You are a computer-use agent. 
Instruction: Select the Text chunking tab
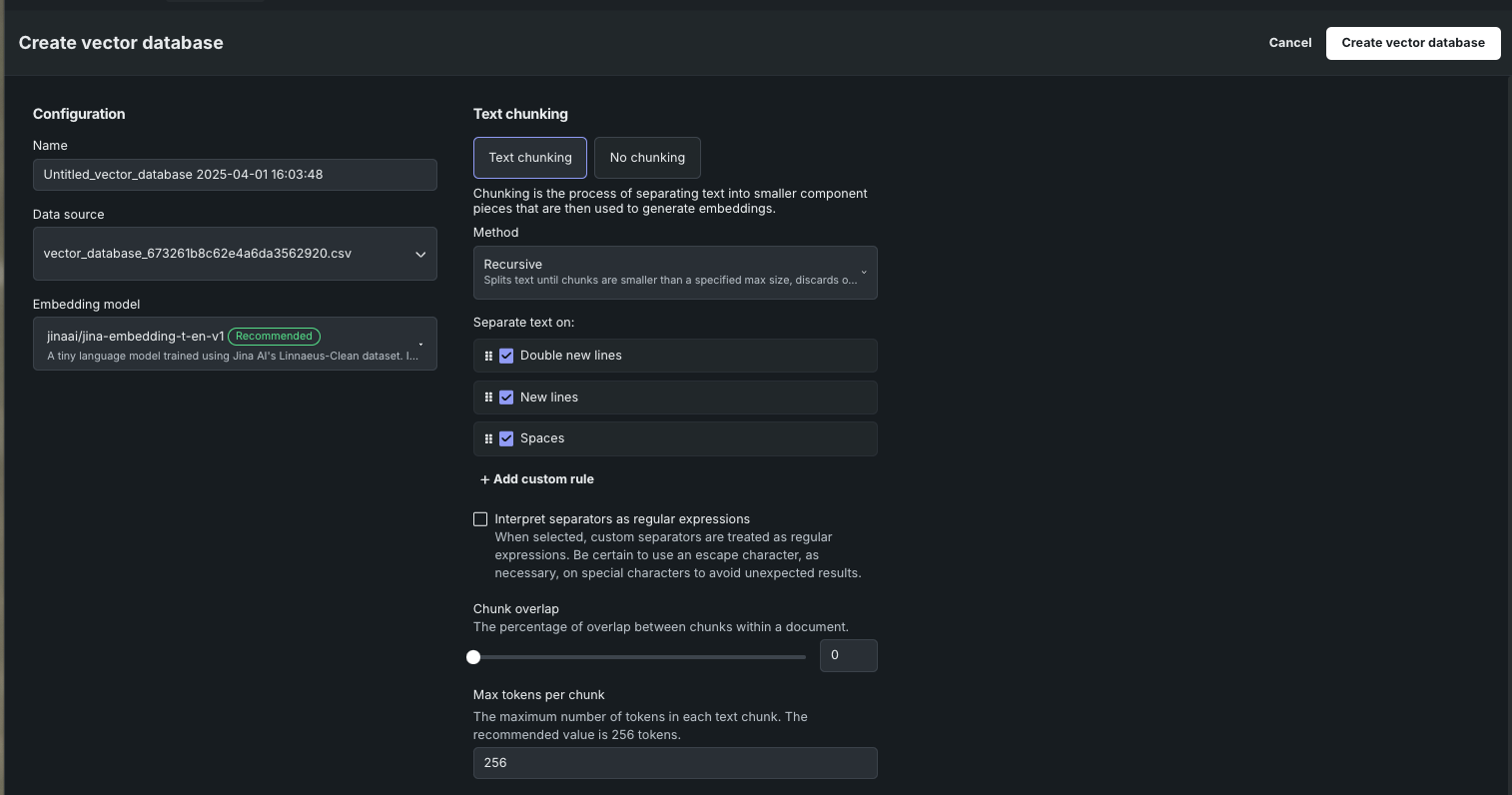(530, 158)
